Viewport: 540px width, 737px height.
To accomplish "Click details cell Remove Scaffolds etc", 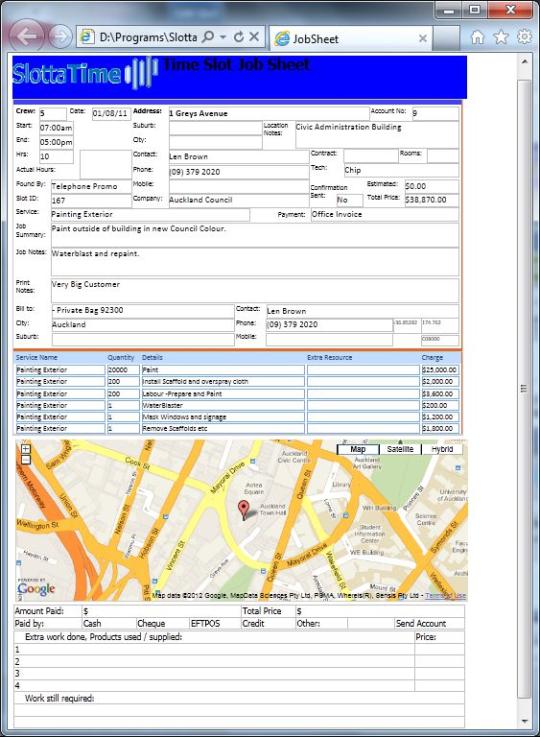I will tap(223, 429).
